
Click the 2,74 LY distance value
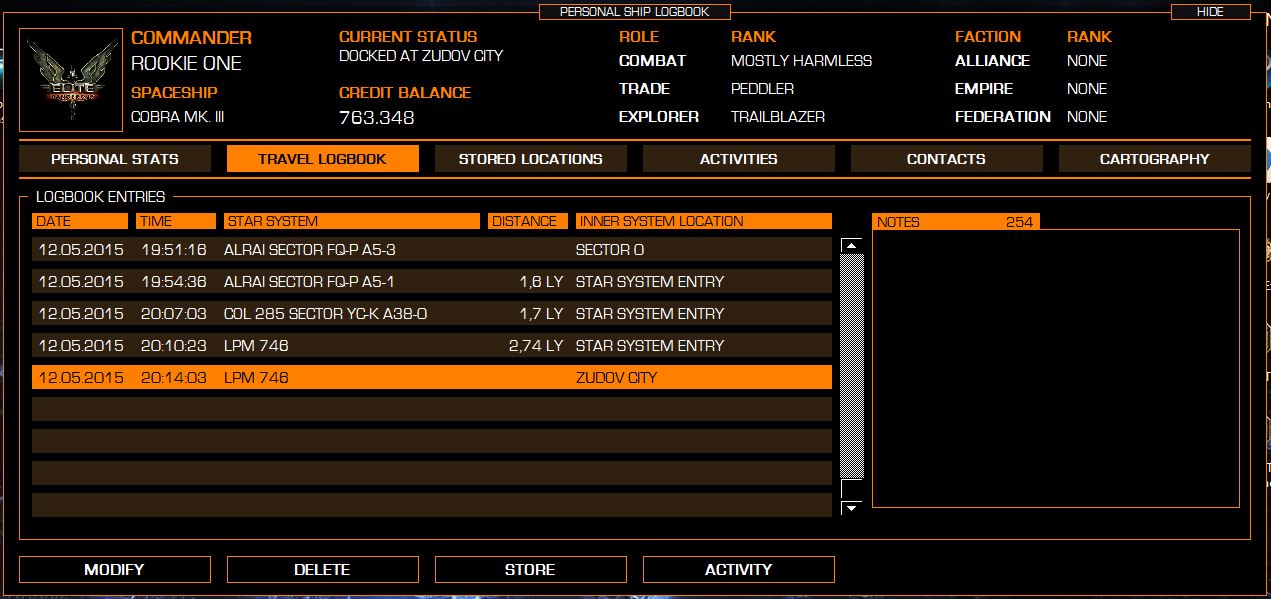point(536,346)
